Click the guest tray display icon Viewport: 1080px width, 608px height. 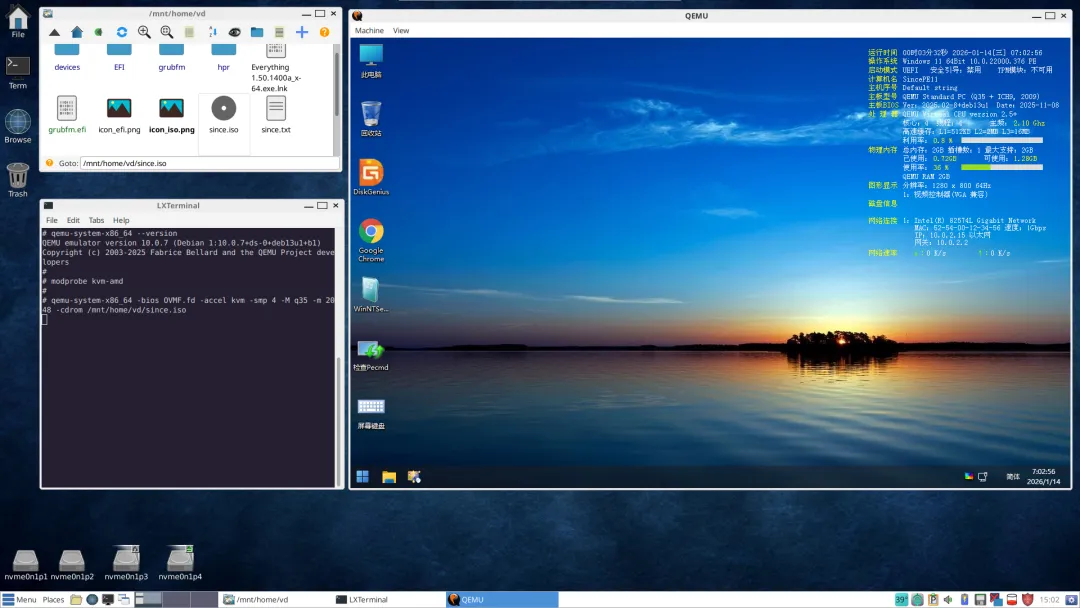click(983, 476)
